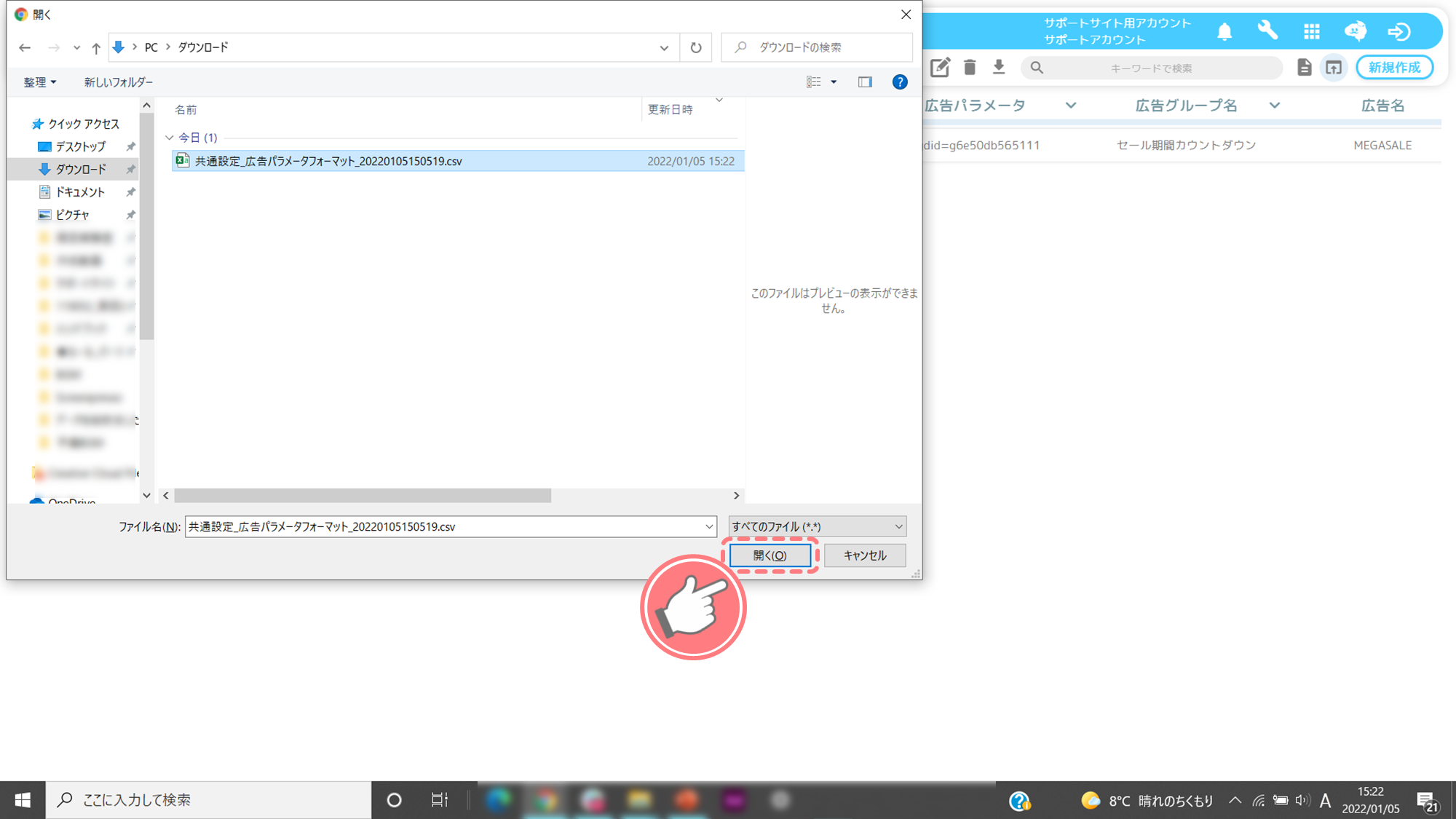This screenshot has width=1456, height=819.
Task: Select クイック アクセス in navigation pane
Action: click(x=83, y=124)
